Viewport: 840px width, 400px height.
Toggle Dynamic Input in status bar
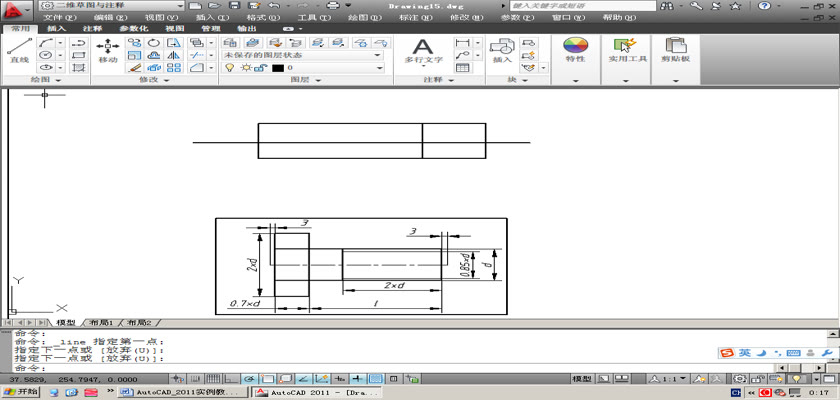coord(339,379)
